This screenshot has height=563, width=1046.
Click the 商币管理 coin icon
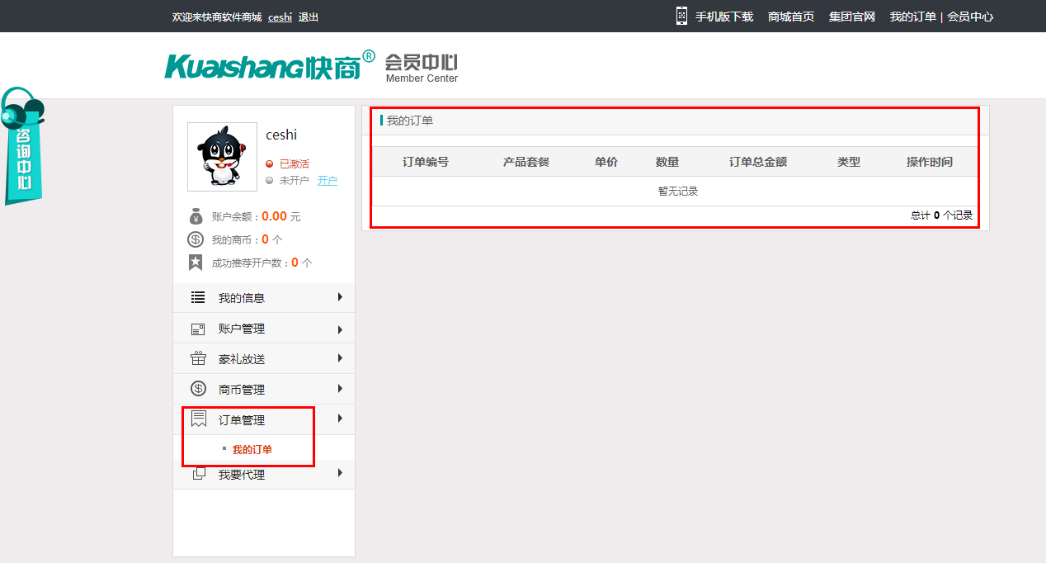click(198, 389)
